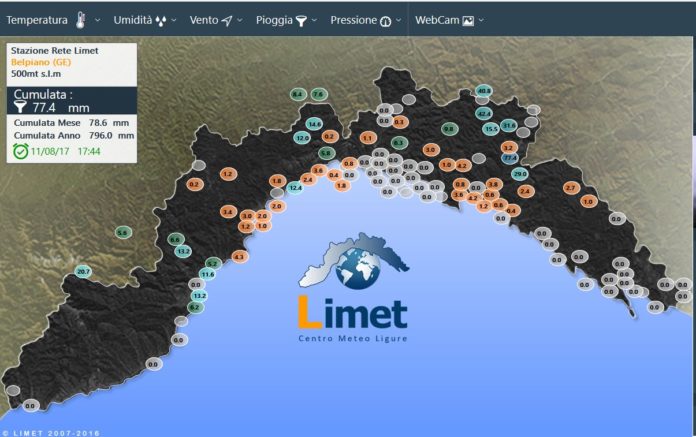Select the 5.8 green station marker
This screenshot has height=437, width=696.
point(326,153)
